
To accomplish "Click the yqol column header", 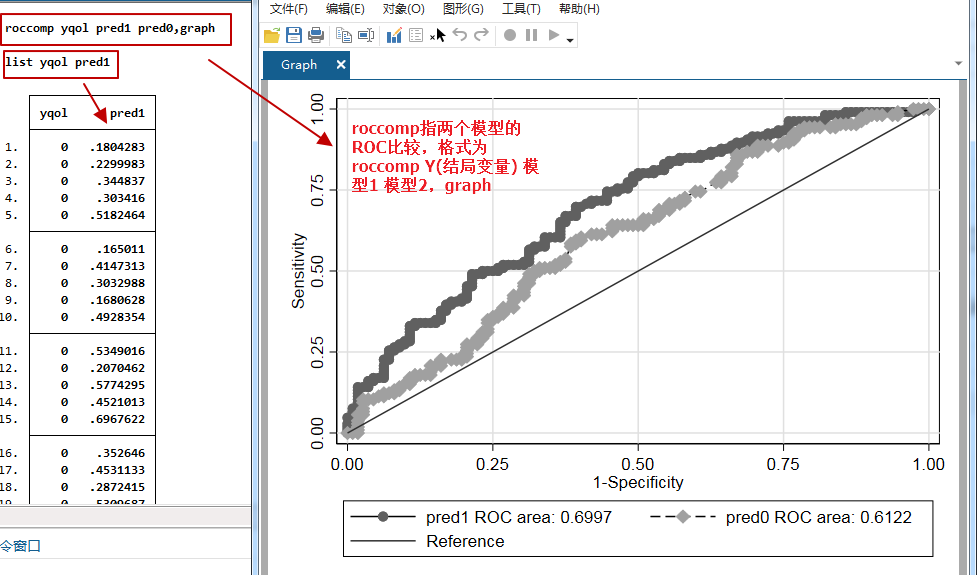I will 54,113.
